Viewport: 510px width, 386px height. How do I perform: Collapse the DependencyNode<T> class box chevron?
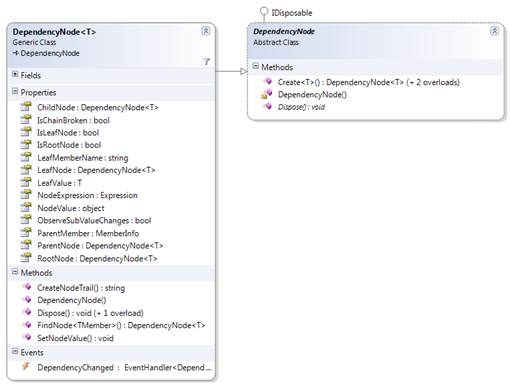[206, 31]
